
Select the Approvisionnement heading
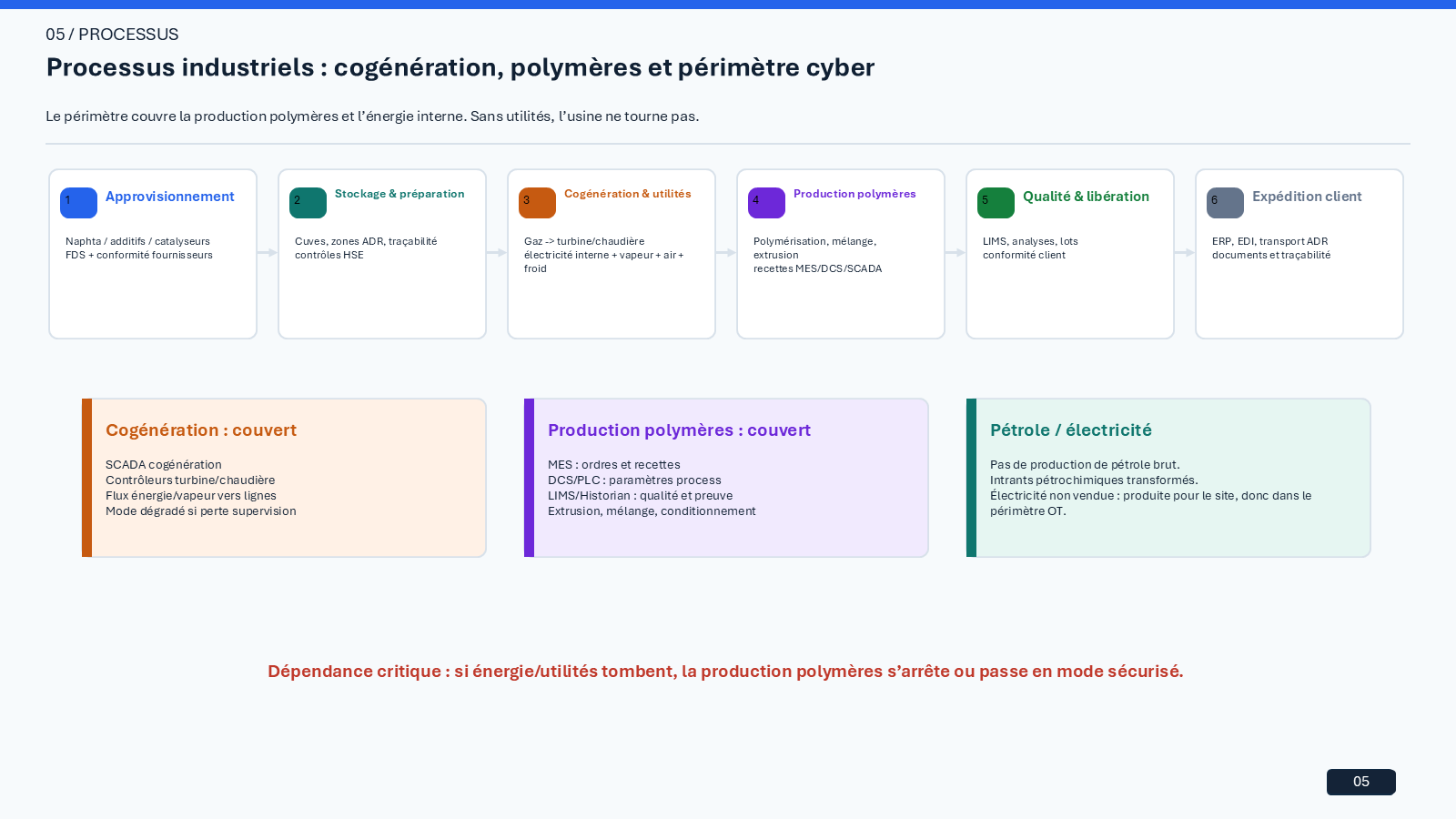click(x=170, y=197)
